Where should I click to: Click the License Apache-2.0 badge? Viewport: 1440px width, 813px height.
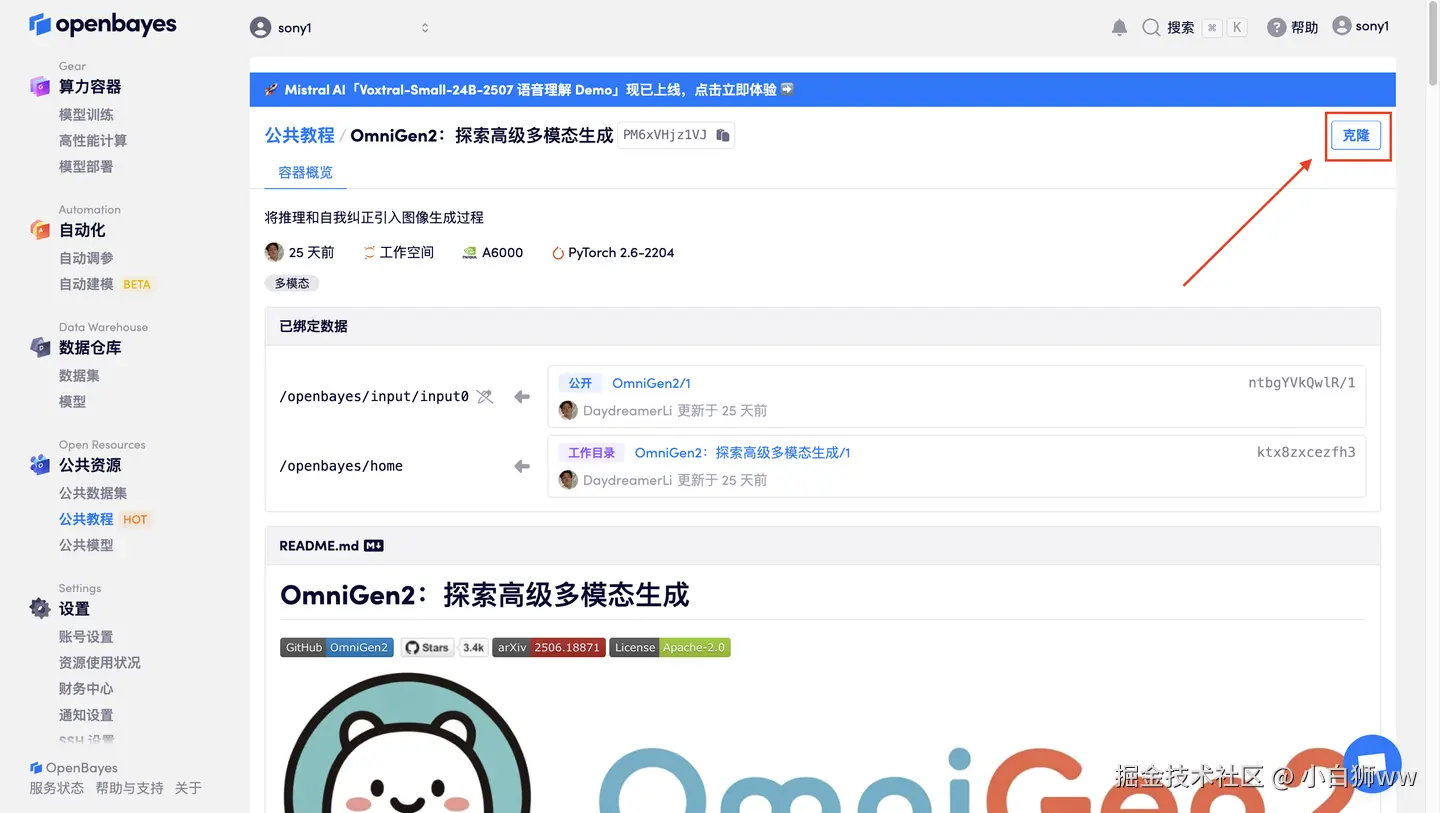[x=670, y=647]
